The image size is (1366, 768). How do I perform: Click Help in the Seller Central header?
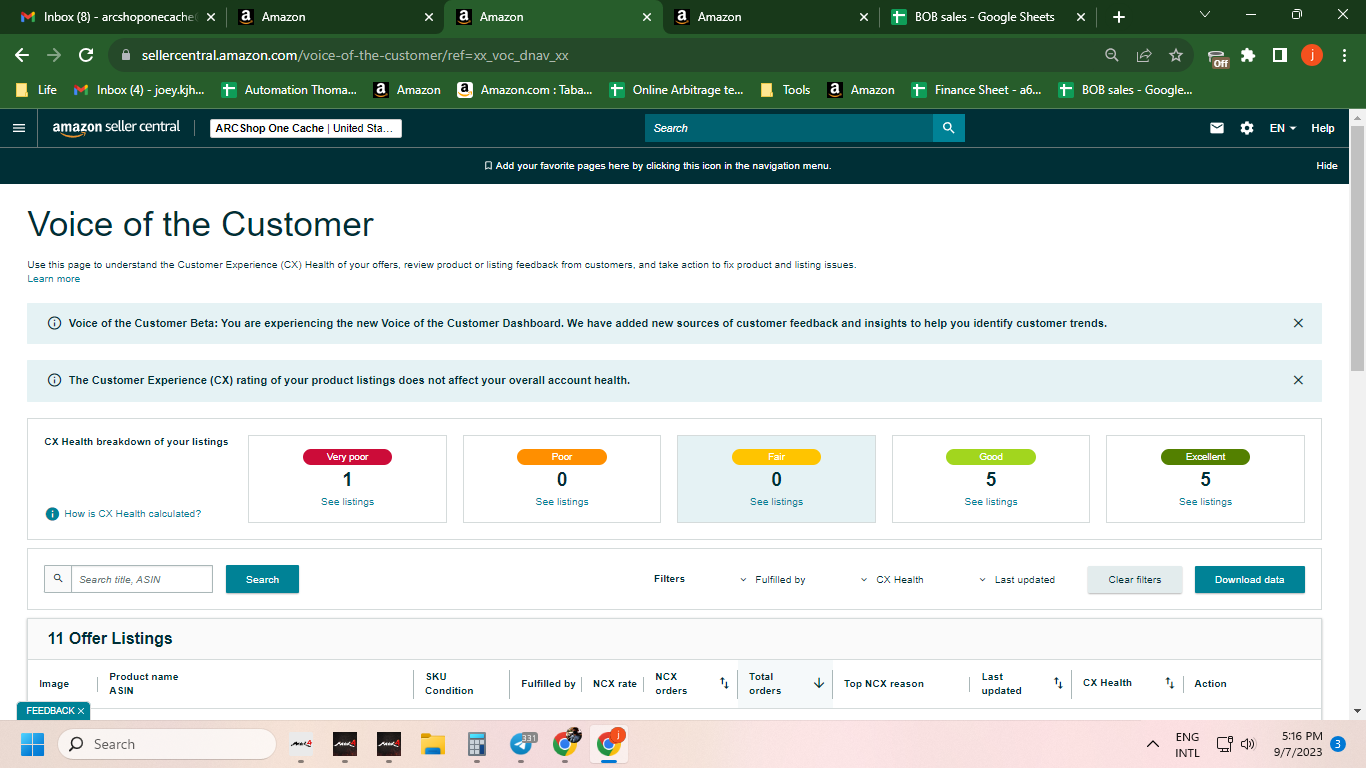pos(1323,128)
